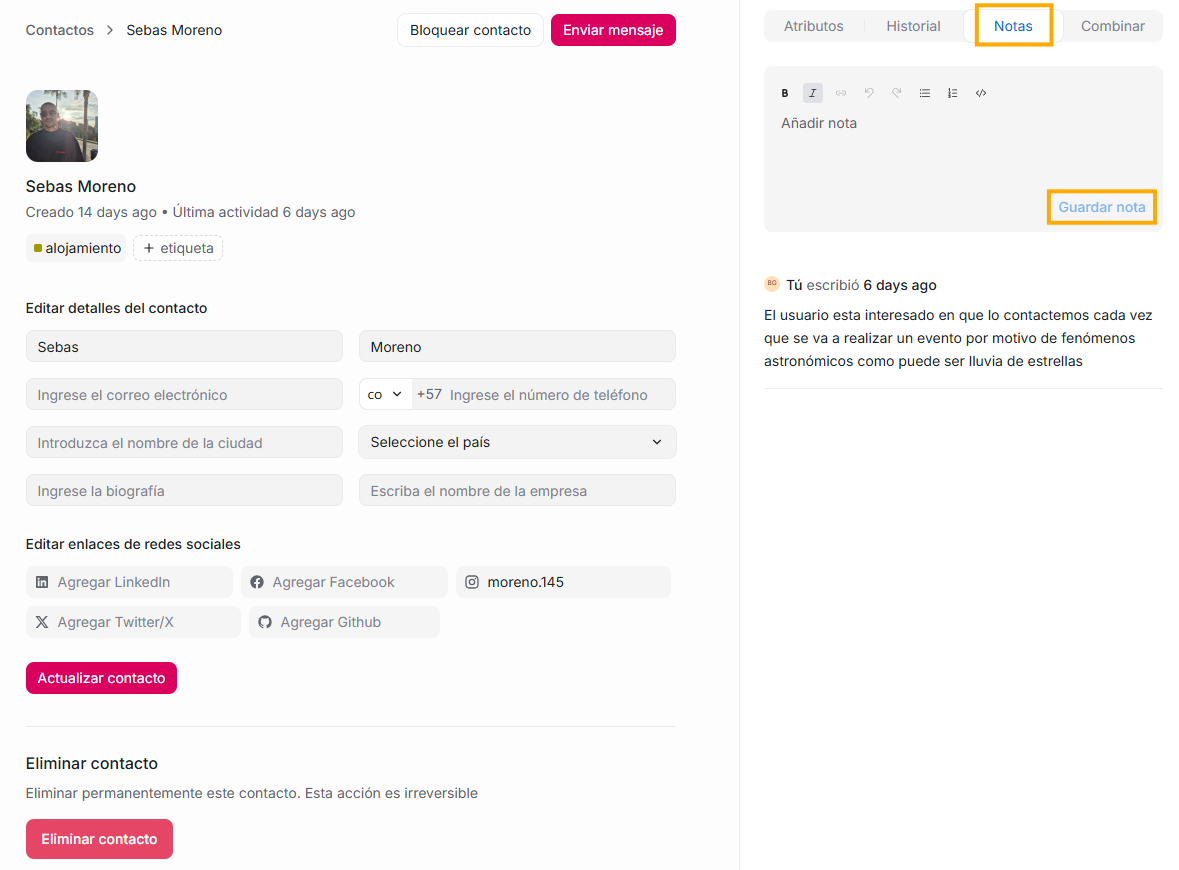This screenshot has height=870, width=1179.
Task: Toggle italic formatting in note editor
Action: (x=813, y=93)
